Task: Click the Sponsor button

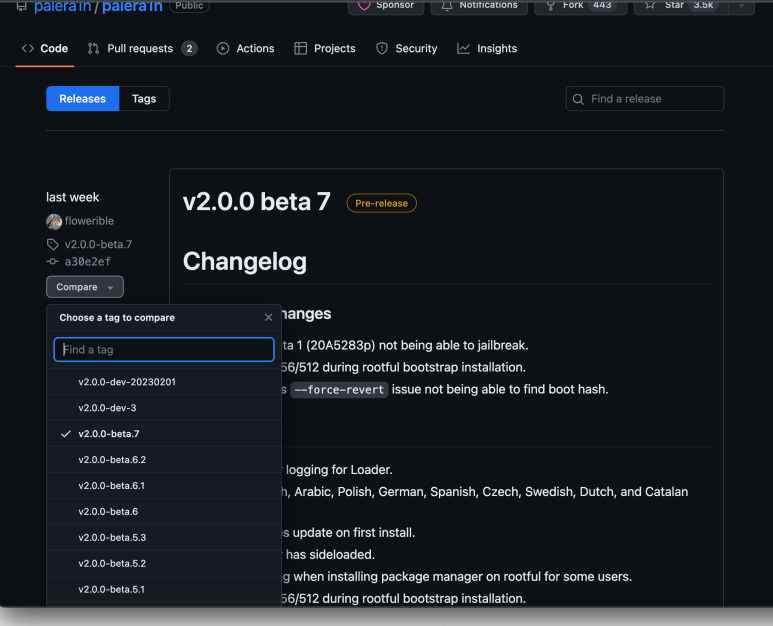Action: [386, 6]
